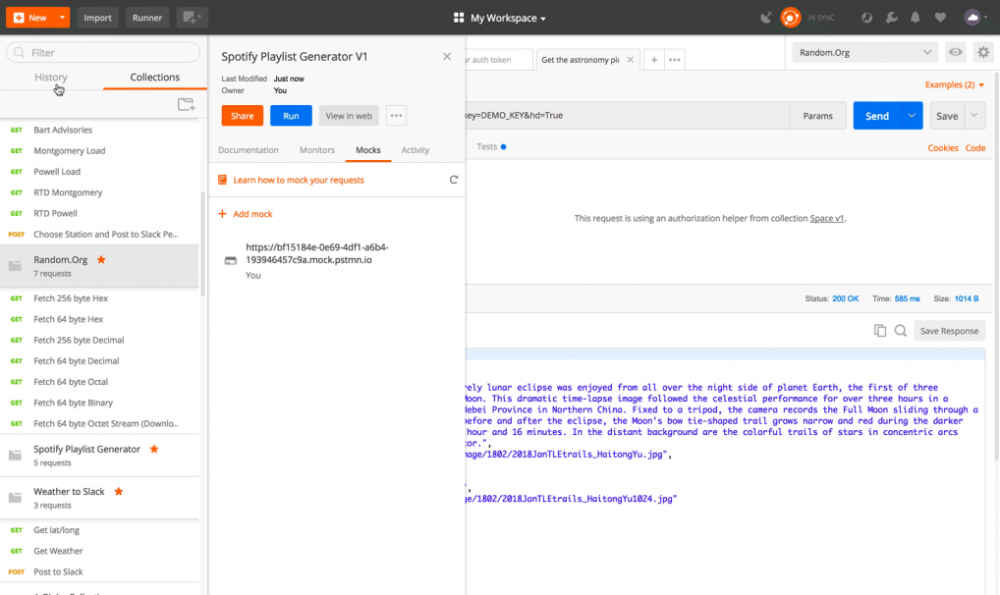
Task: Open the wrench settings icon
Action: click(891, 18)
